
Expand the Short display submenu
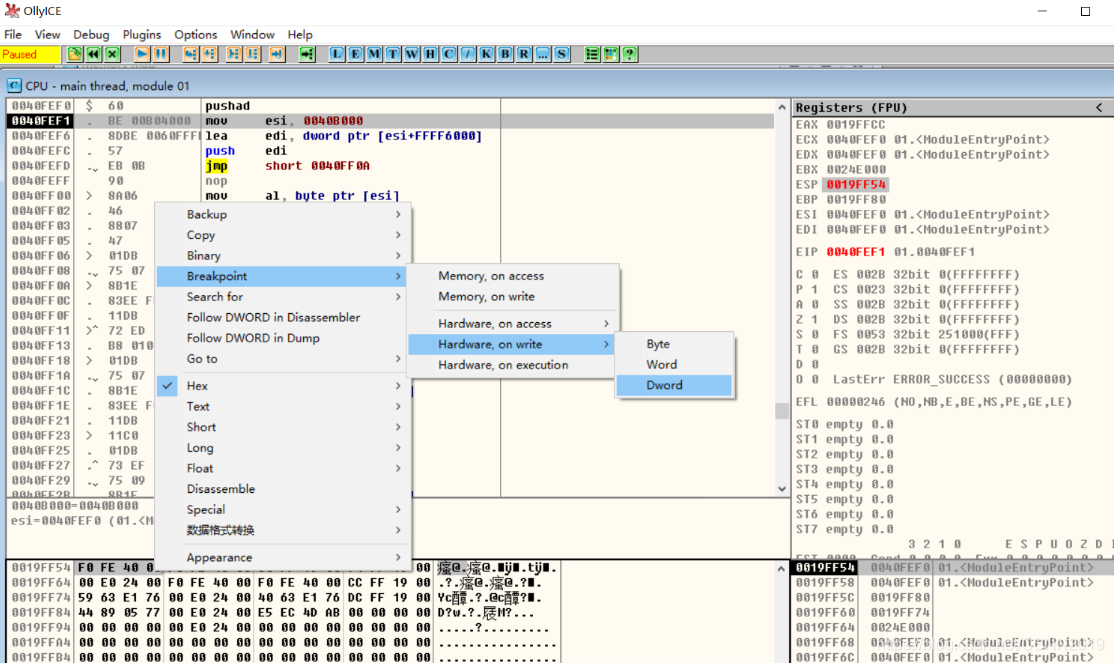(x=283, y=427)
